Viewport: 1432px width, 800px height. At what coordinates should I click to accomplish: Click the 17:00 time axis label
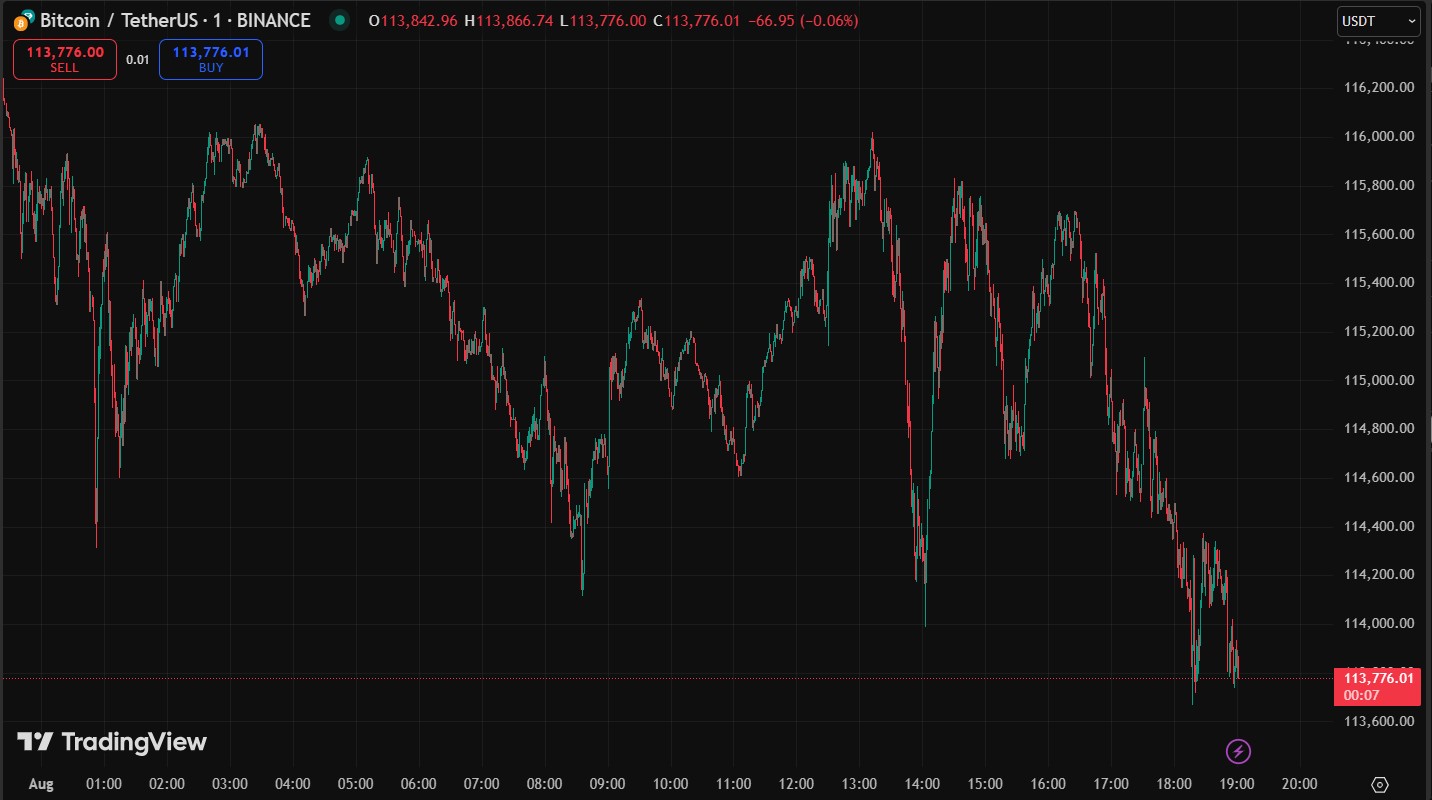click(1111, 784)
